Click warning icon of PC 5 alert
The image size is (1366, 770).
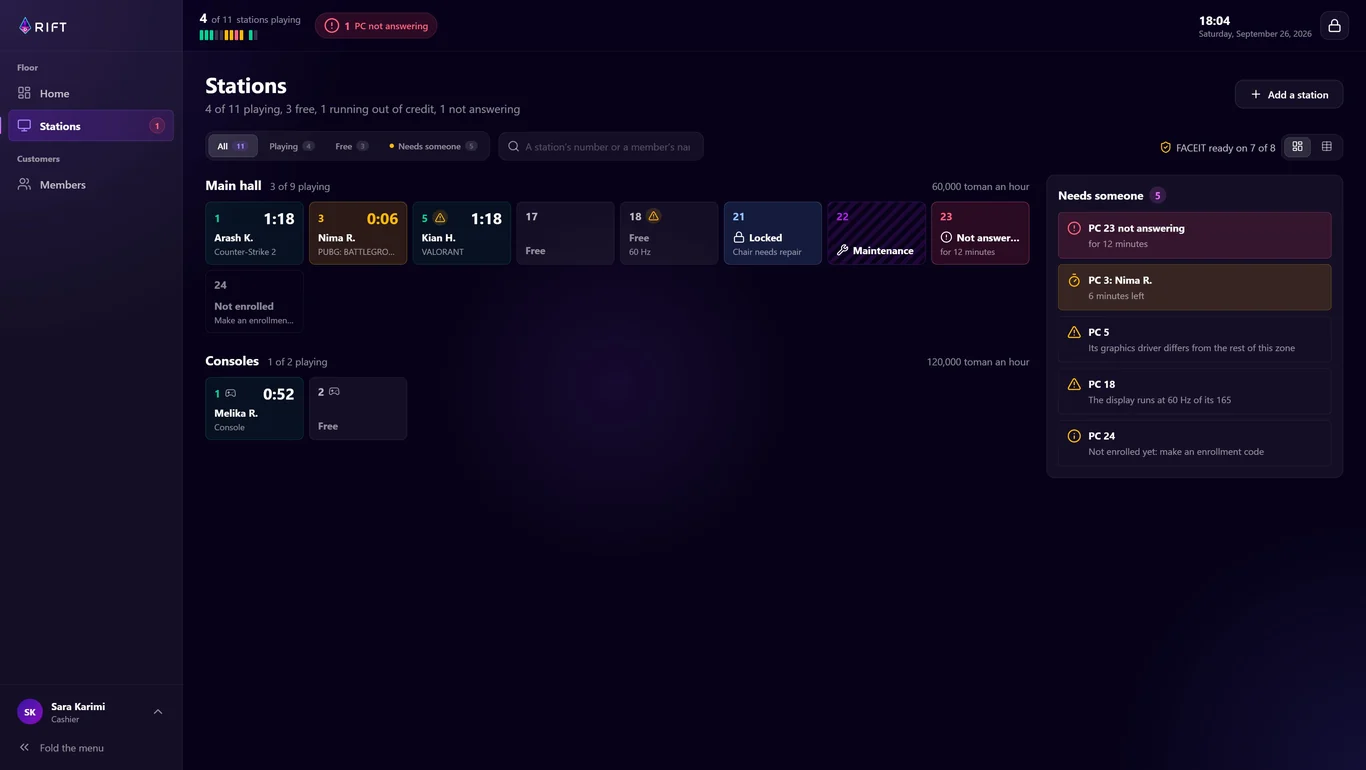[1074, 332]
